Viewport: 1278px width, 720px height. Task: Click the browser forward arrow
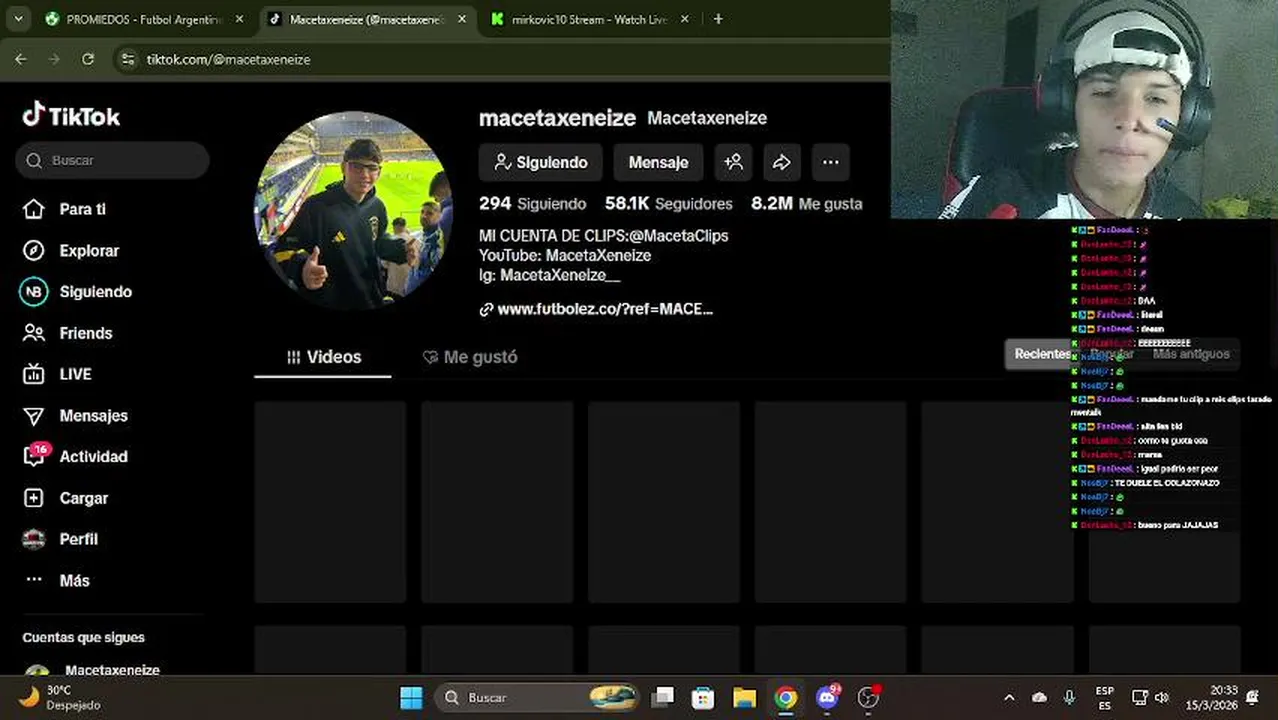coord(54,59)
